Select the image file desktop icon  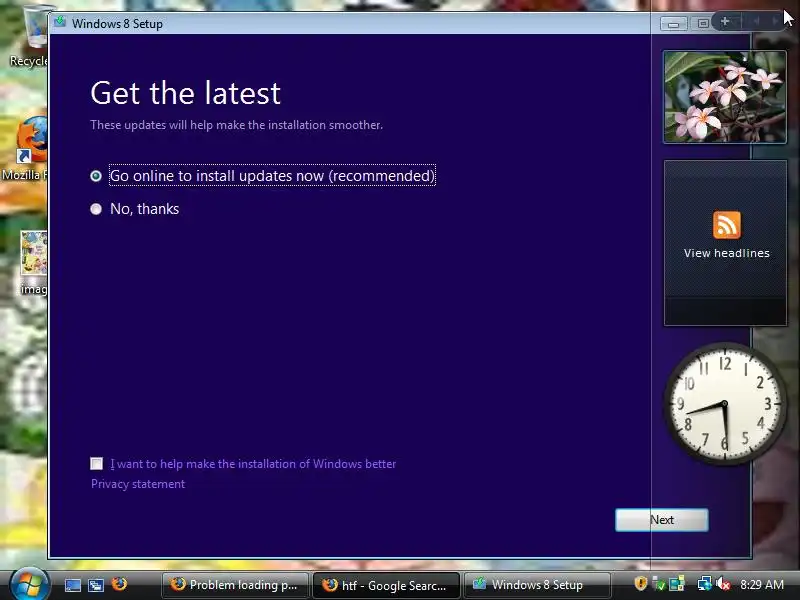click(x=34, y=263)
